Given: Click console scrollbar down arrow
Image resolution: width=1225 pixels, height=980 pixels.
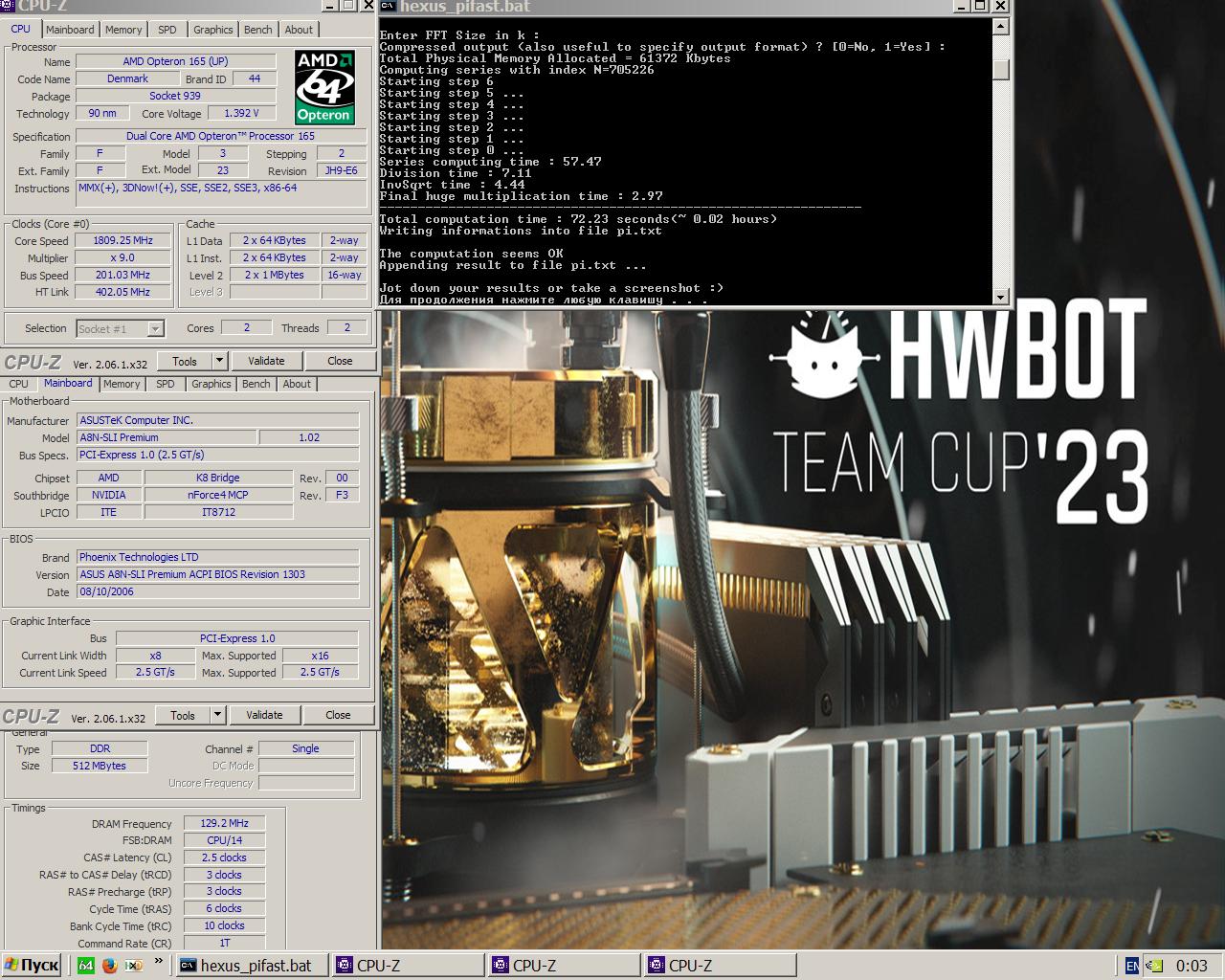Looking at the screenshot, I should click(x=1001, y=297).
